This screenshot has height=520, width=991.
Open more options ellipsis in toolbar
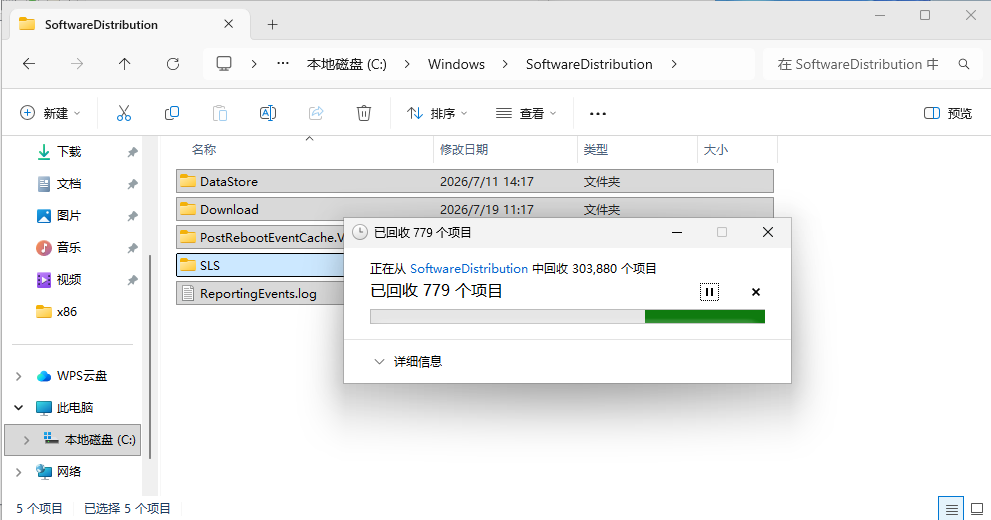pyautogui.click(x=598, y=114)
